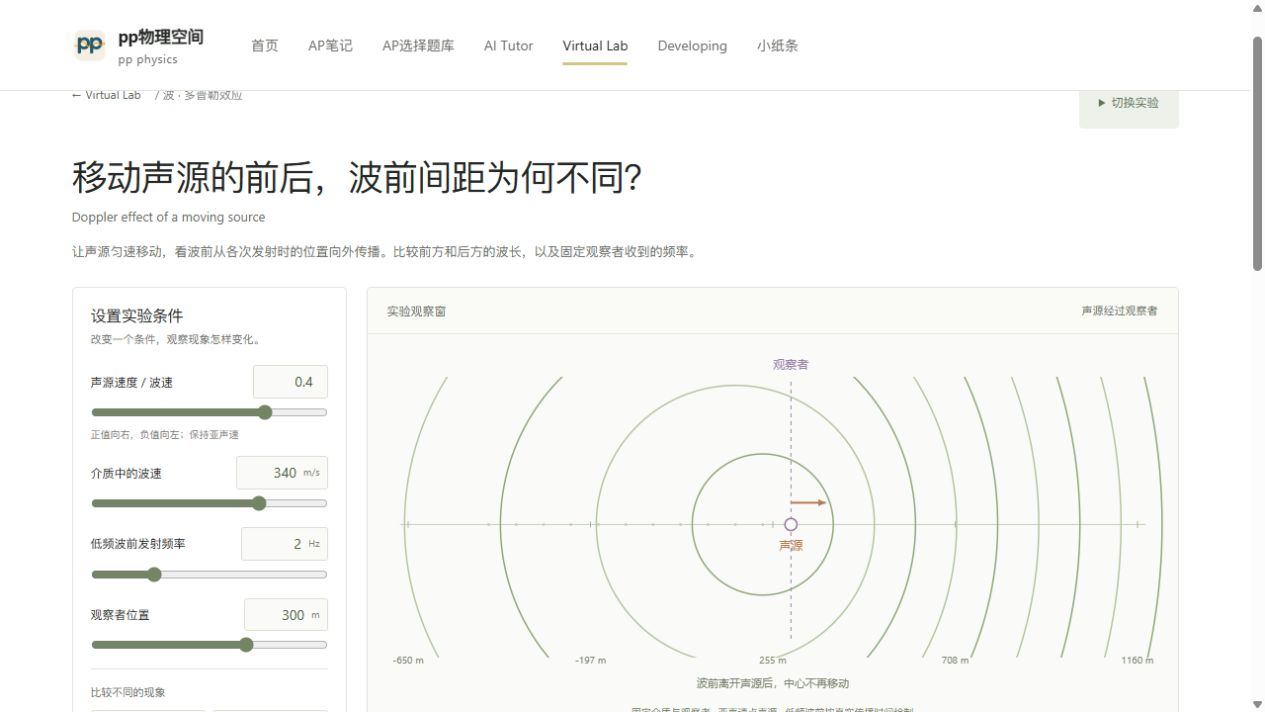The image size is (1265, 712).
Task: Click the 观察者 label in simulation
Action: pyautogui.click(x=791, y=365)
